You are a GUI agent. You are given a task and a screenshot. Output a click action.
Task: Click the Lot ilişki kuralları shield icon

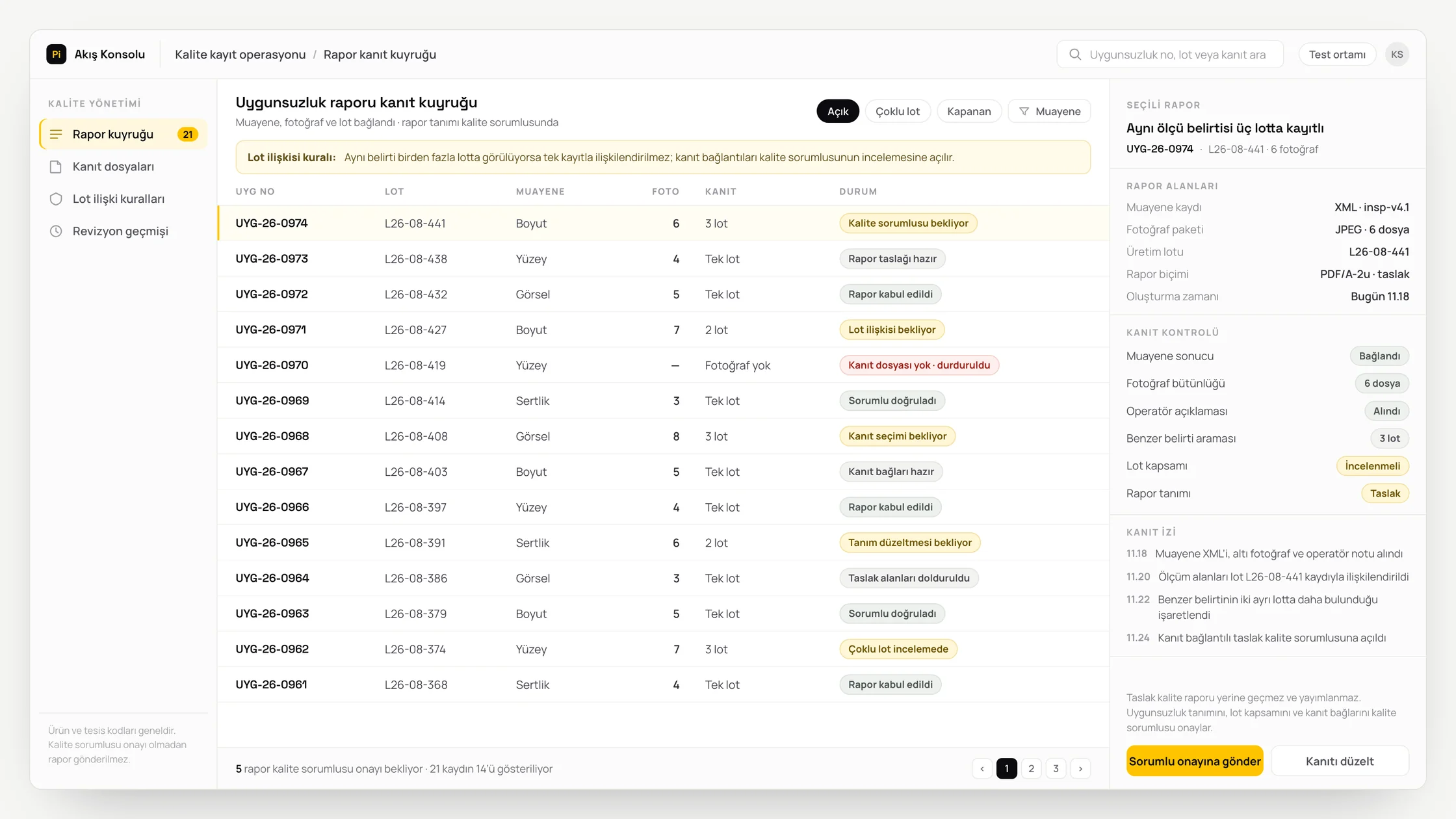tap(56, 199)
